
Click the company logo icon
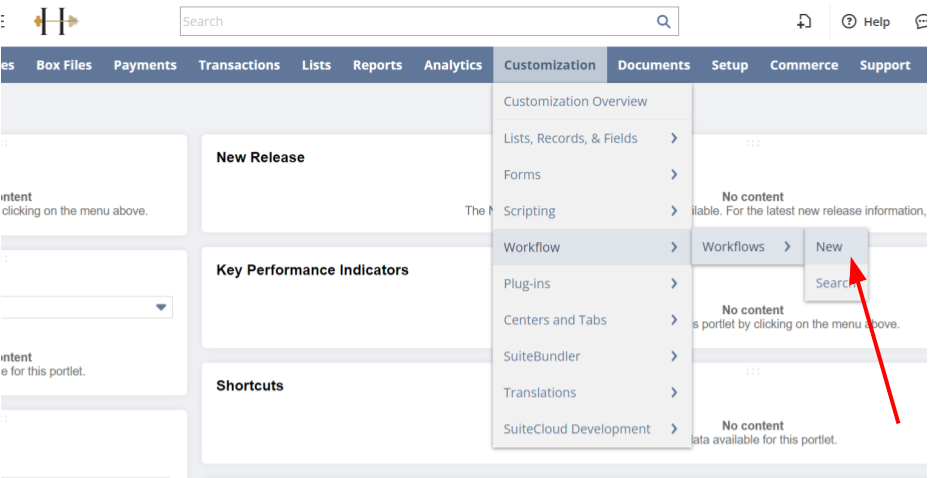(x=55, y=21)
